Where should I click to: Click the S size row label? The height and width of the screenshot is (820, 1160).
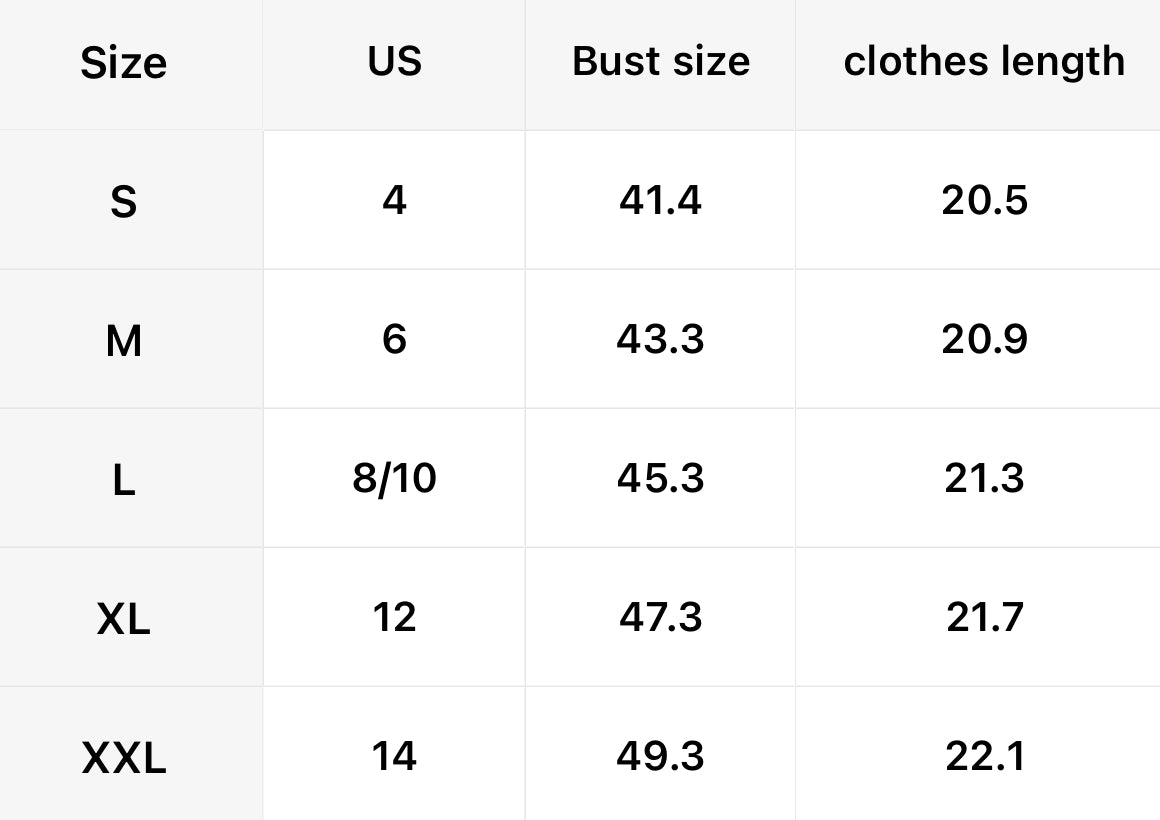click(123, 203)
